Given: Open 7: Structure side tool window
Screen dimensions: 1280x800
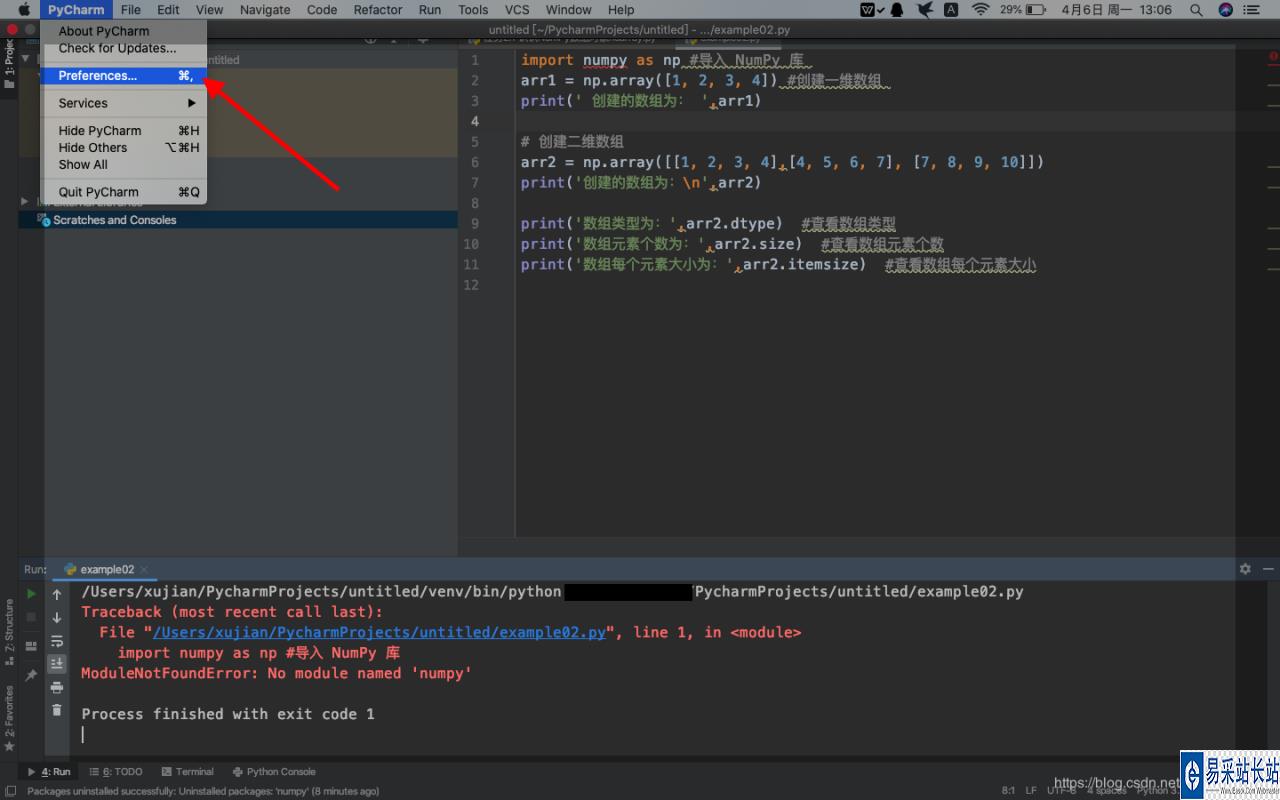Looking at the screenshot, I should click(x=9, y=632).
